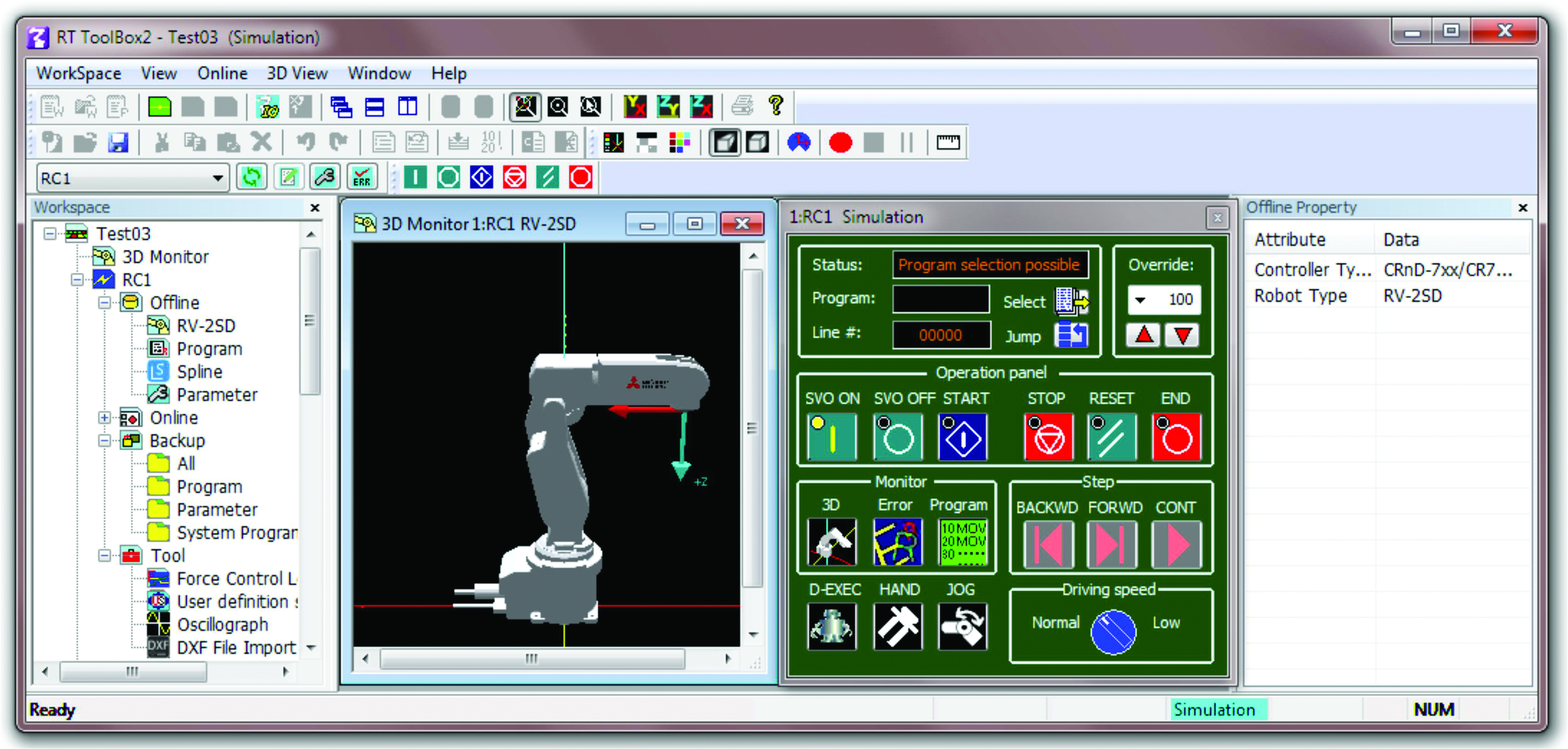
Task: Collapse the Test03 workspace tree node
Action: coord(50,233)
